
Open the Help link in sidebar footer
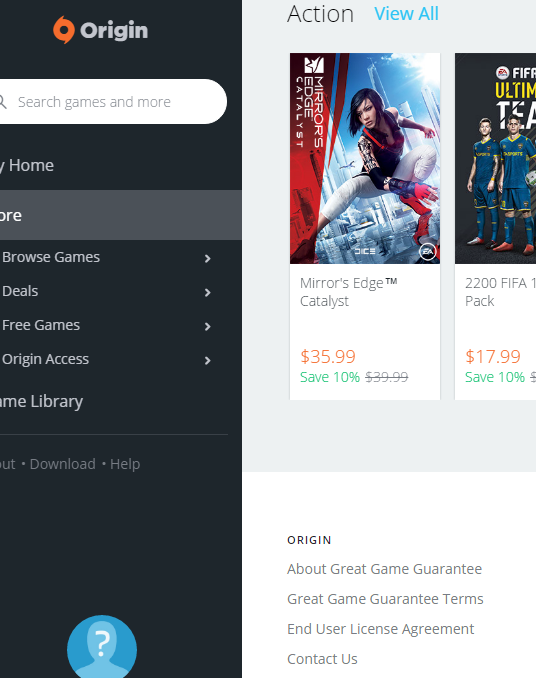[x=125, y=464]
